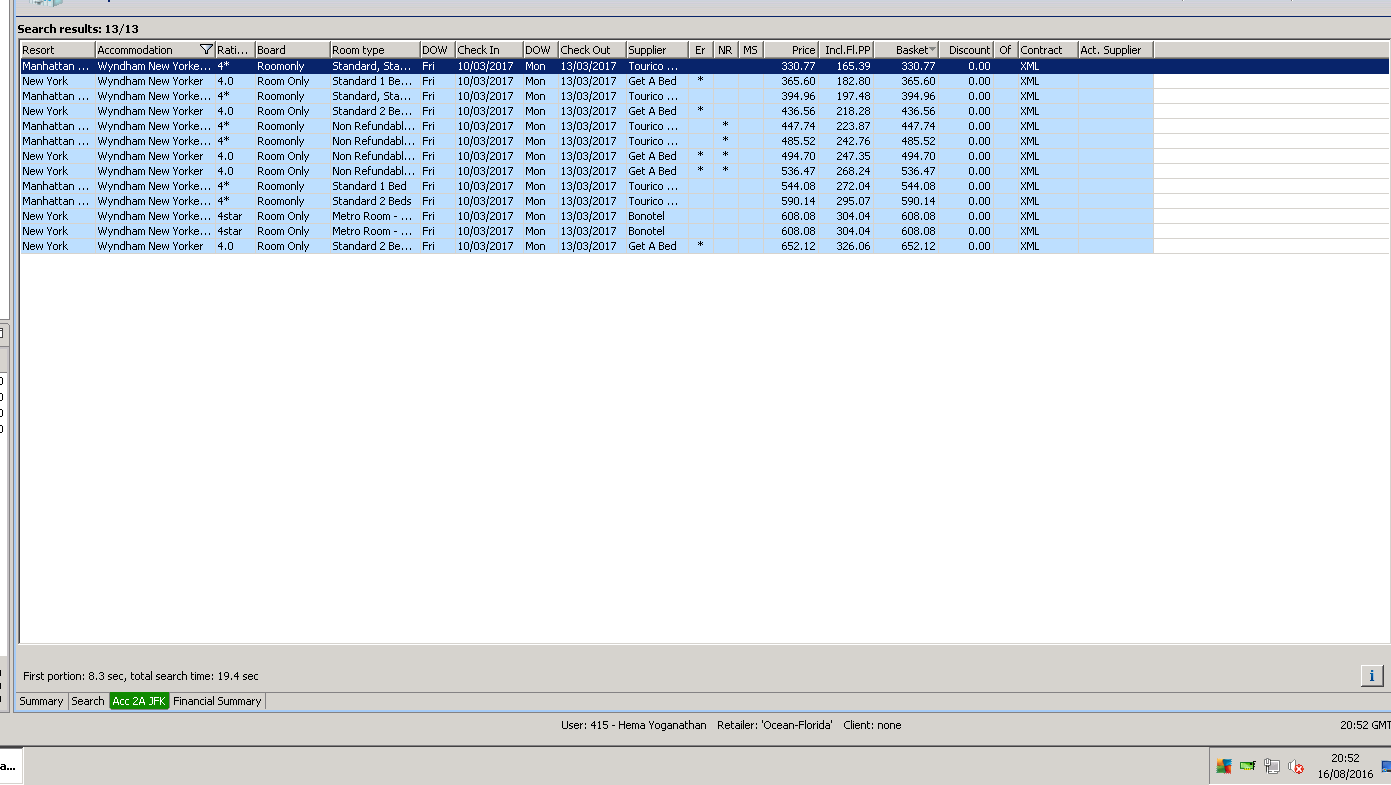
Task: Select the Incl.Fl.PP value 165.39
Action: 853,66
